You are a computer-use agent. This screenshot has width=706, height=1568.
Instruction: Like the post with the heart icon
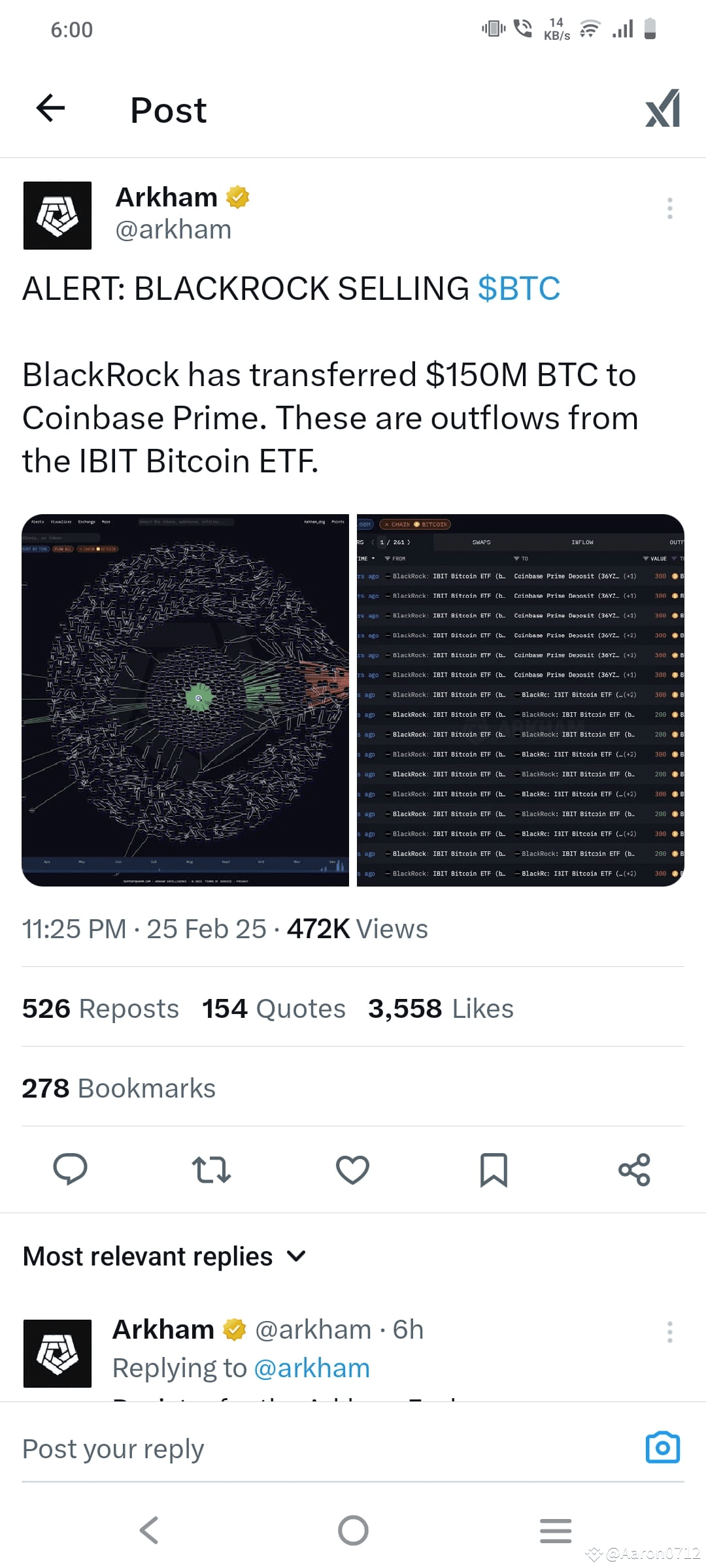tap(352, 1170)
